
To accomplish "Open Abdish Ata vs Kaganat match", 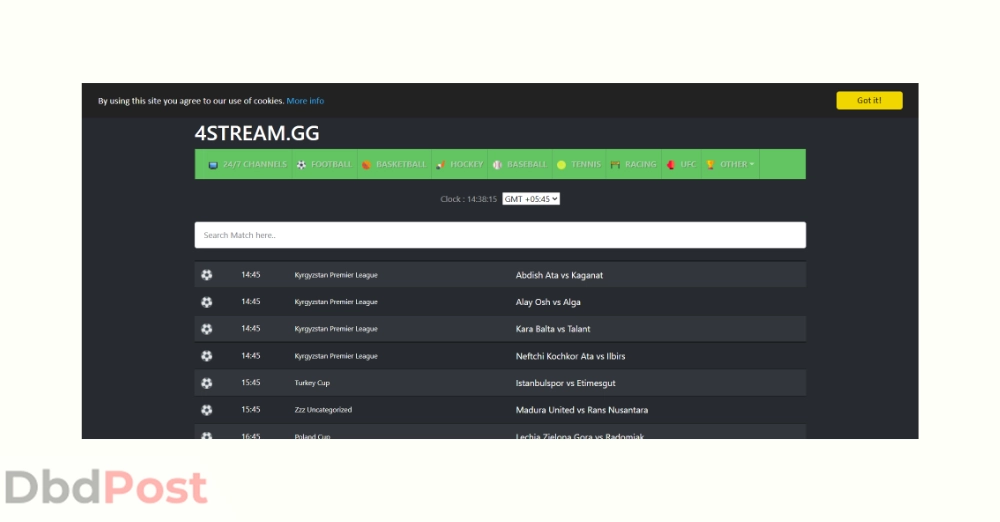I will (559, 275).
